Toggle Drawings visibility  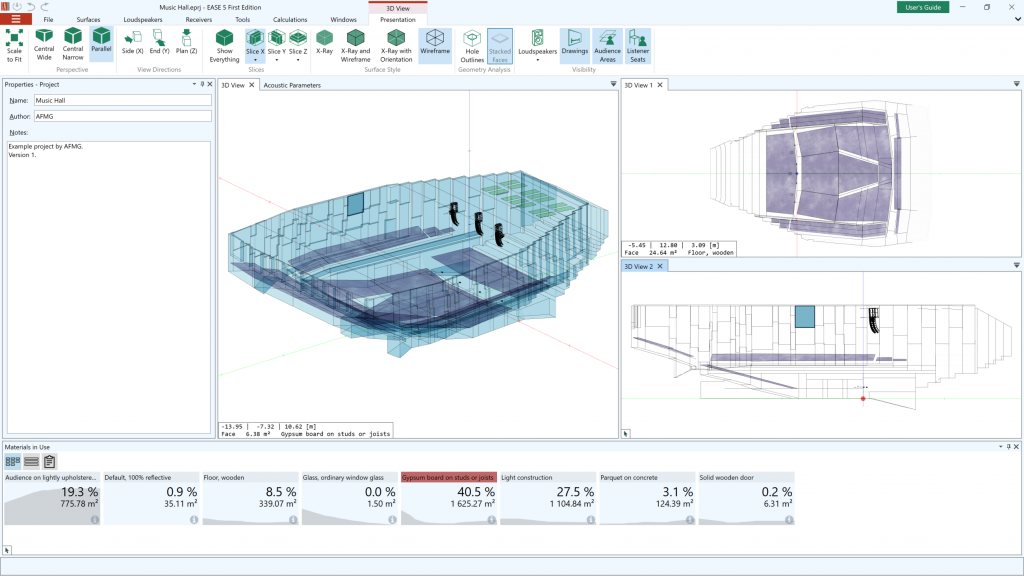pyautogui.click(x=575, y=42)
